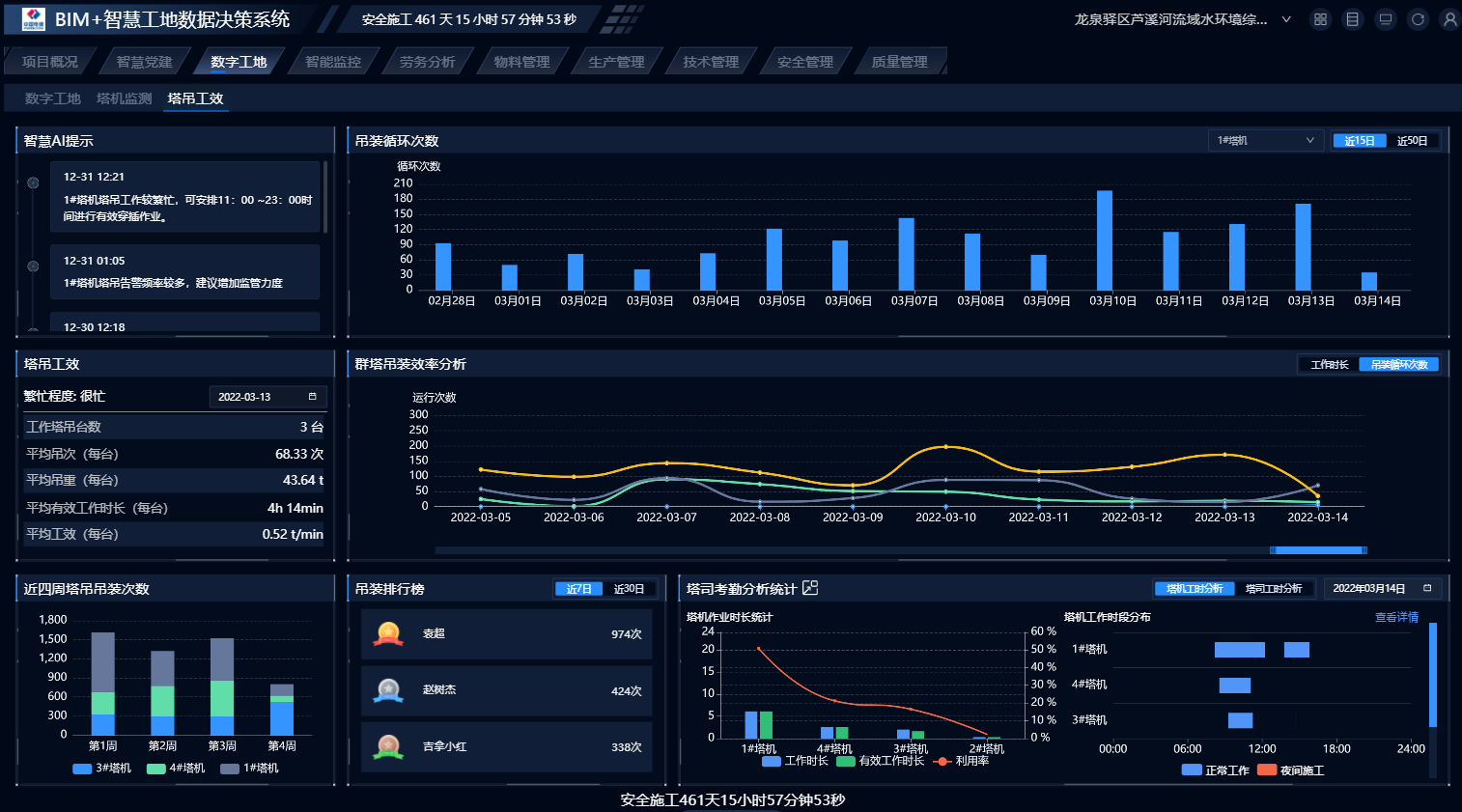Click calendar icon in 2022年03月14日 date field

[x=1427, y=588]
